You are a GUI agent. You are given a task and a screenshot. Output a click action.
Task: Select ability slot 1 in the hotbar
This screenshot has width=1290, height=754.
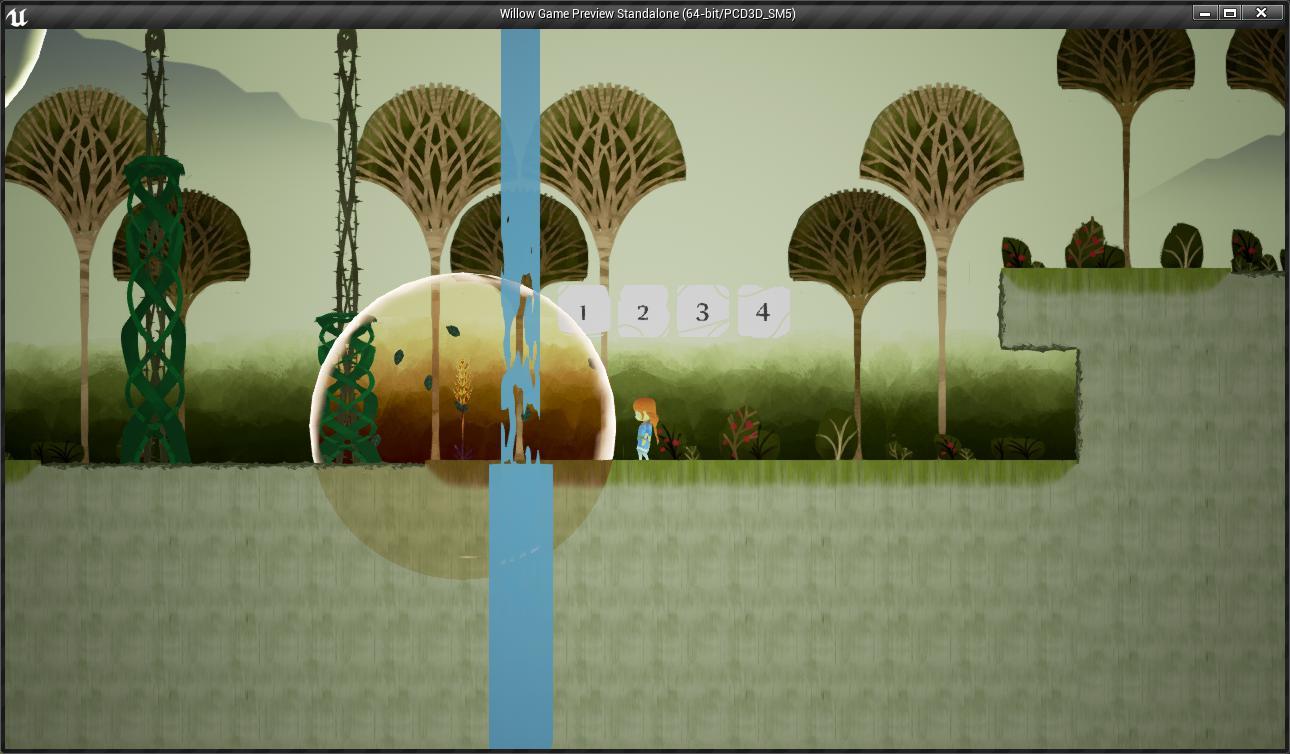coord(583,312)
